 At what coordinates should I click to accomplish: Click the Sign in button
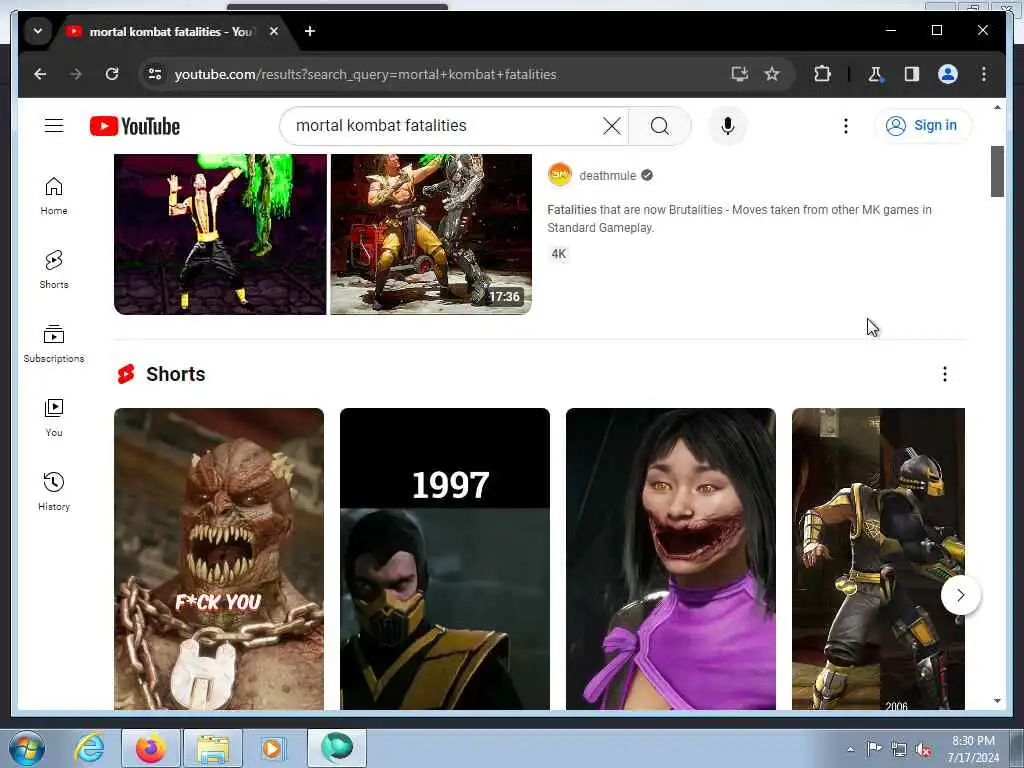click(922, 125)
